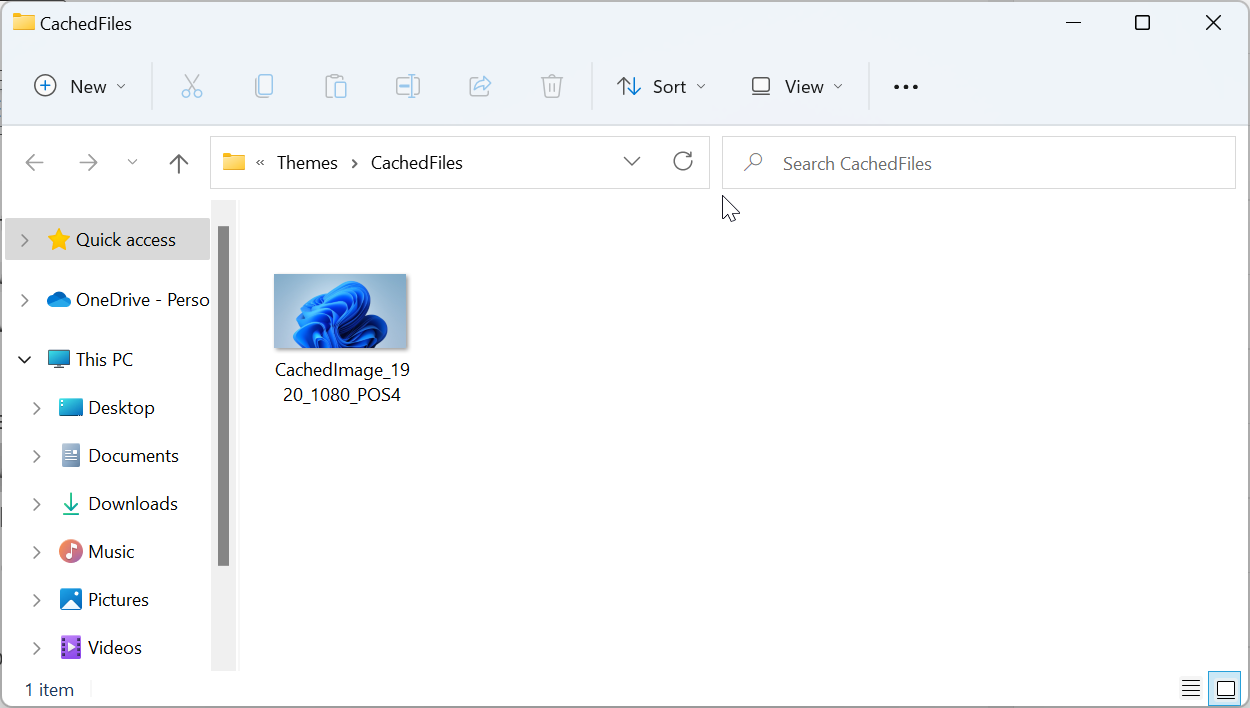
Task: Refresh the CachedFiles folder view
Action: [x=683, y=161]
